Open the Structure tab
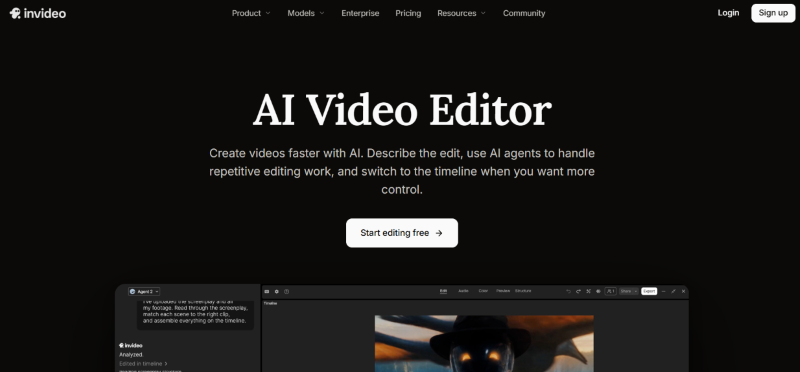This screenshot has height=372, width=800. click(x=523, y=291)
